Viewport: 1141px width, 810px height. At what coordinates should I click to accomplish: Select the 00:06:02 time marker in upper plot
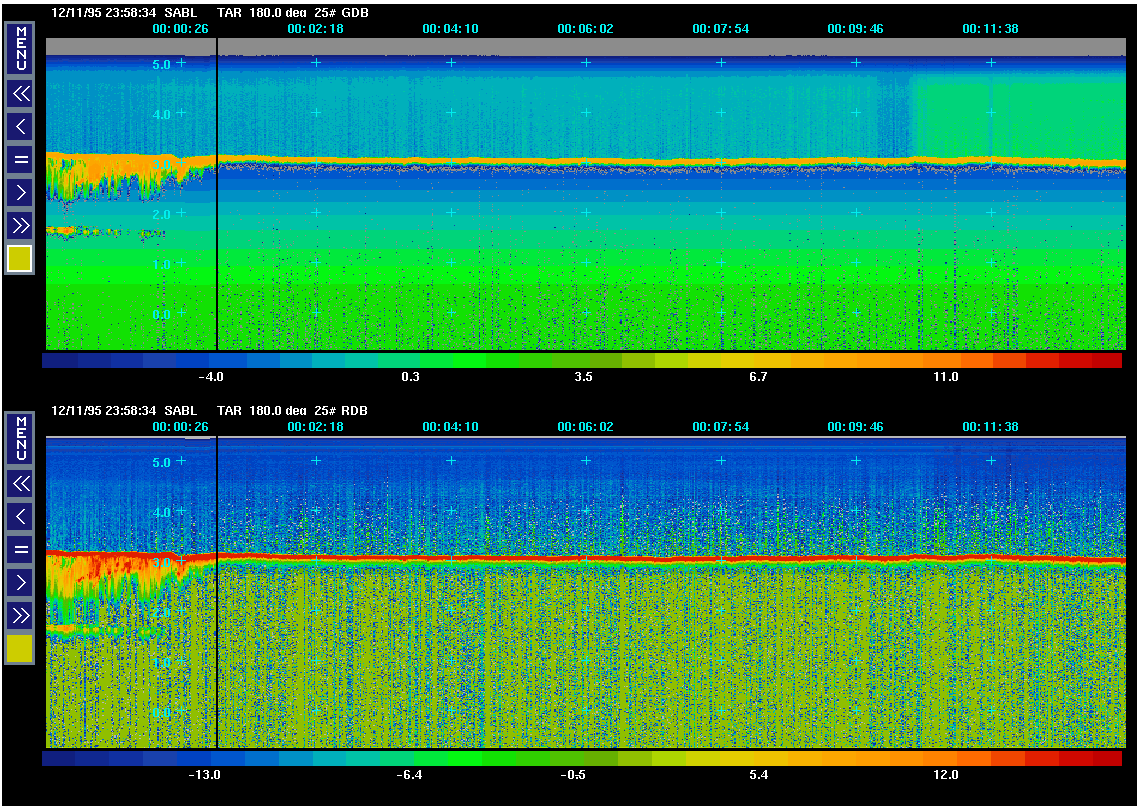coord(585,29)
